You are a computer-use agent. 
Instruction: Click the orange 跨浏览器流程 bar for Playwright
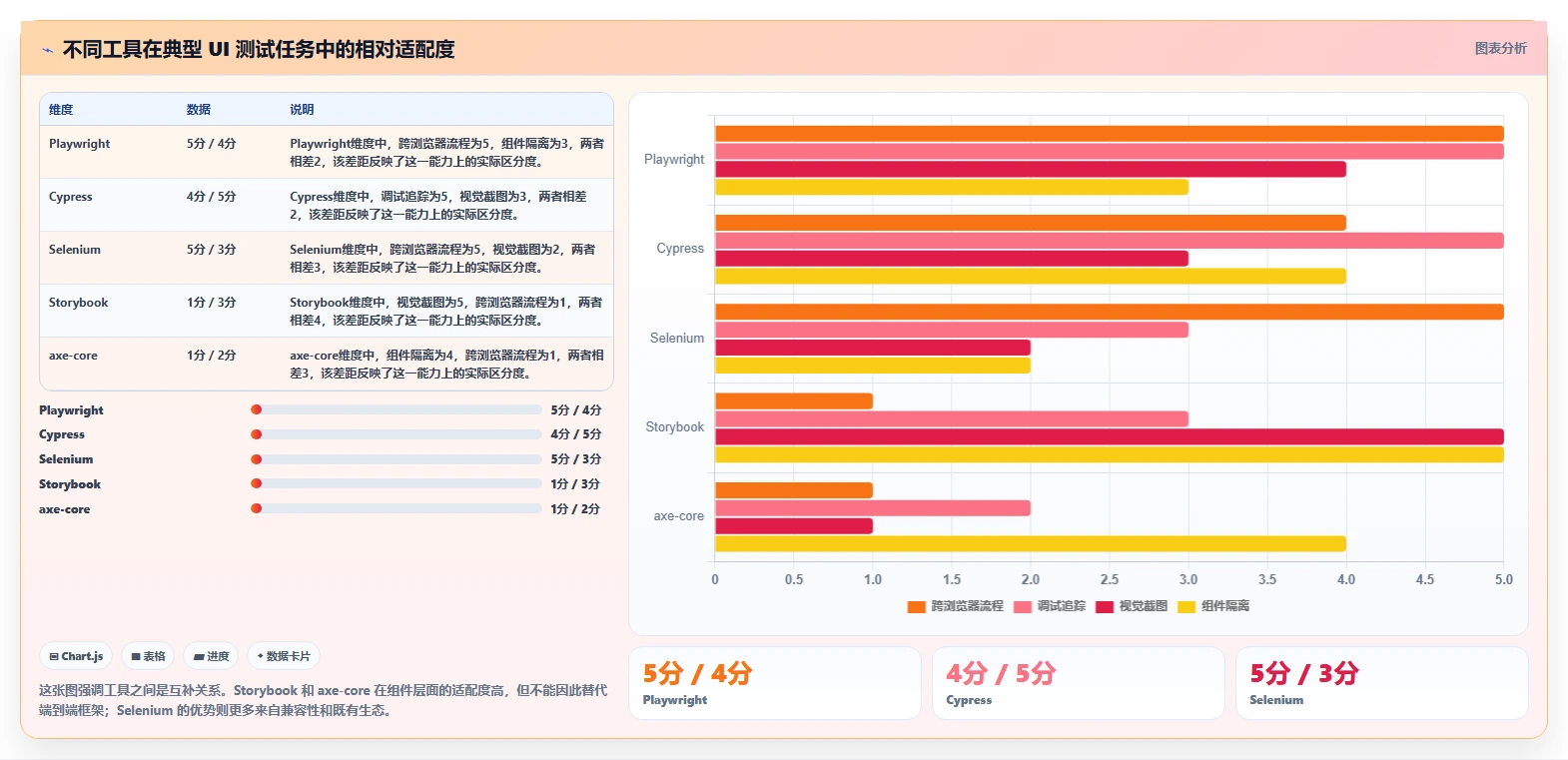[1110, 134]
